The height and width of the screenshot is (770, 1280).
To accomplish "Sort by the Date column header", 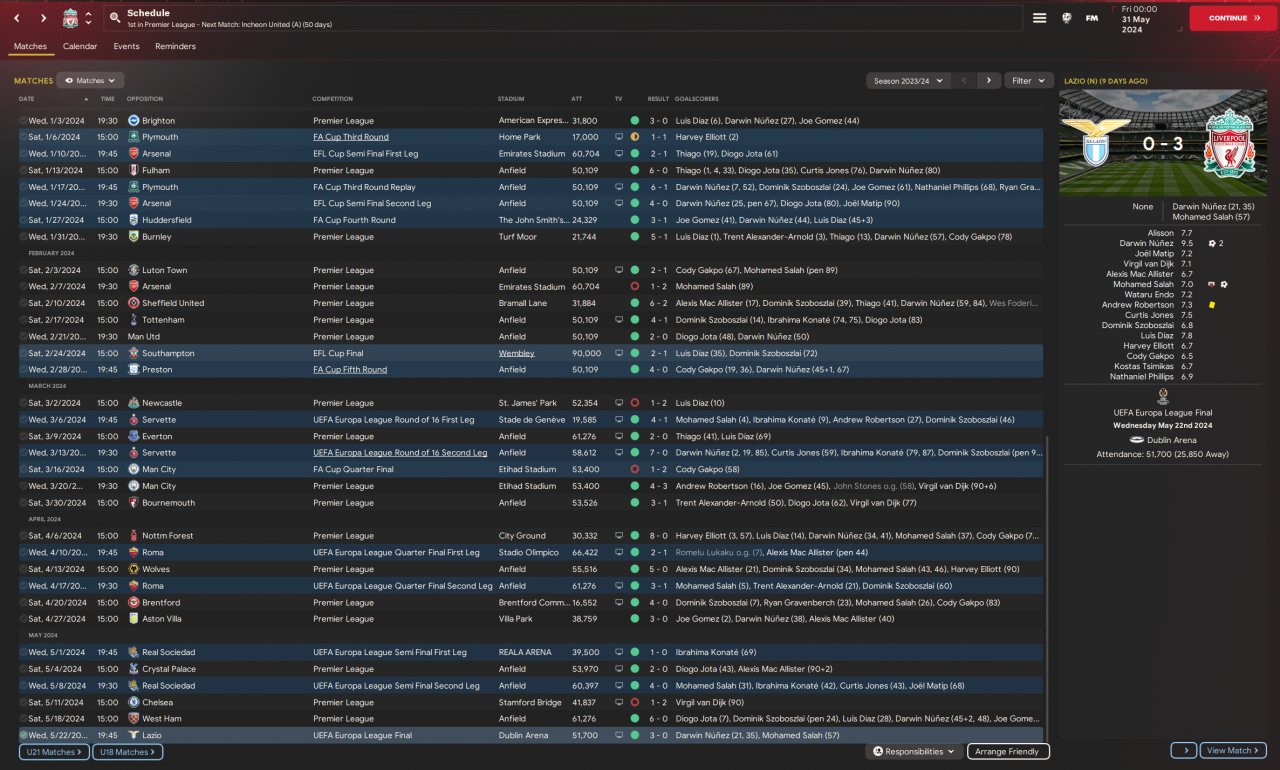I will coord(27,99).
